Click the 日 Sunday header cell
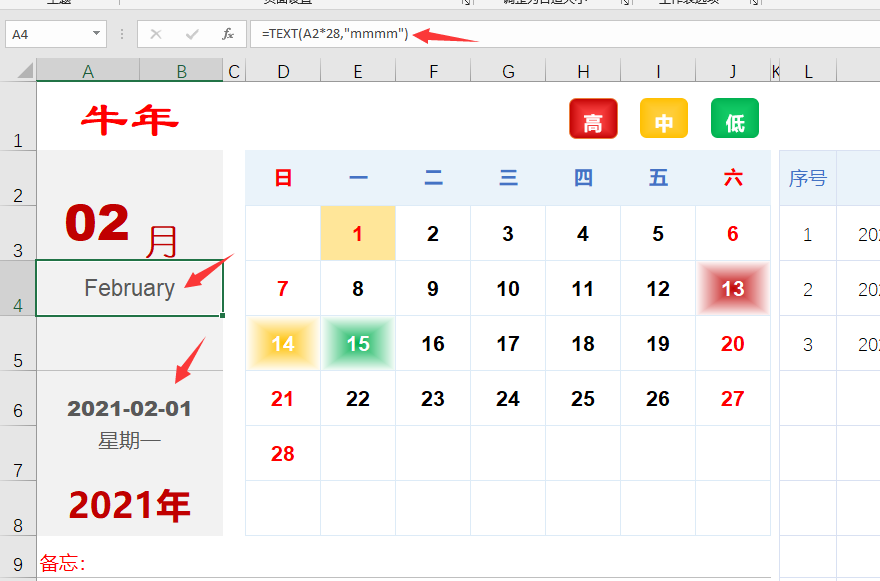Screen dimensions: 880x581 [x=283, y=178]
